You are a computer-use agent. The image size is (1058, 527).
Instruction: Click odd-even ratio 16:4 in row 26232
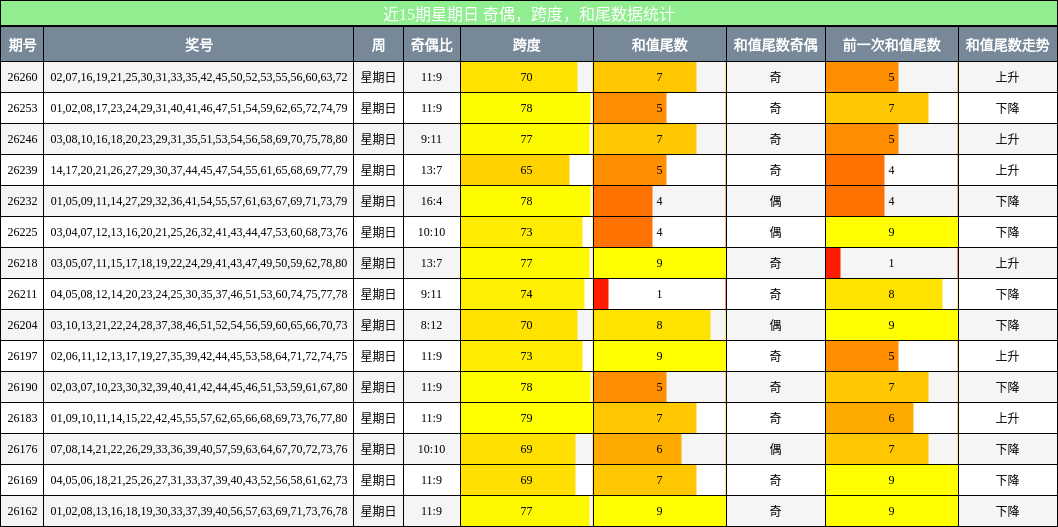point(432,201)
